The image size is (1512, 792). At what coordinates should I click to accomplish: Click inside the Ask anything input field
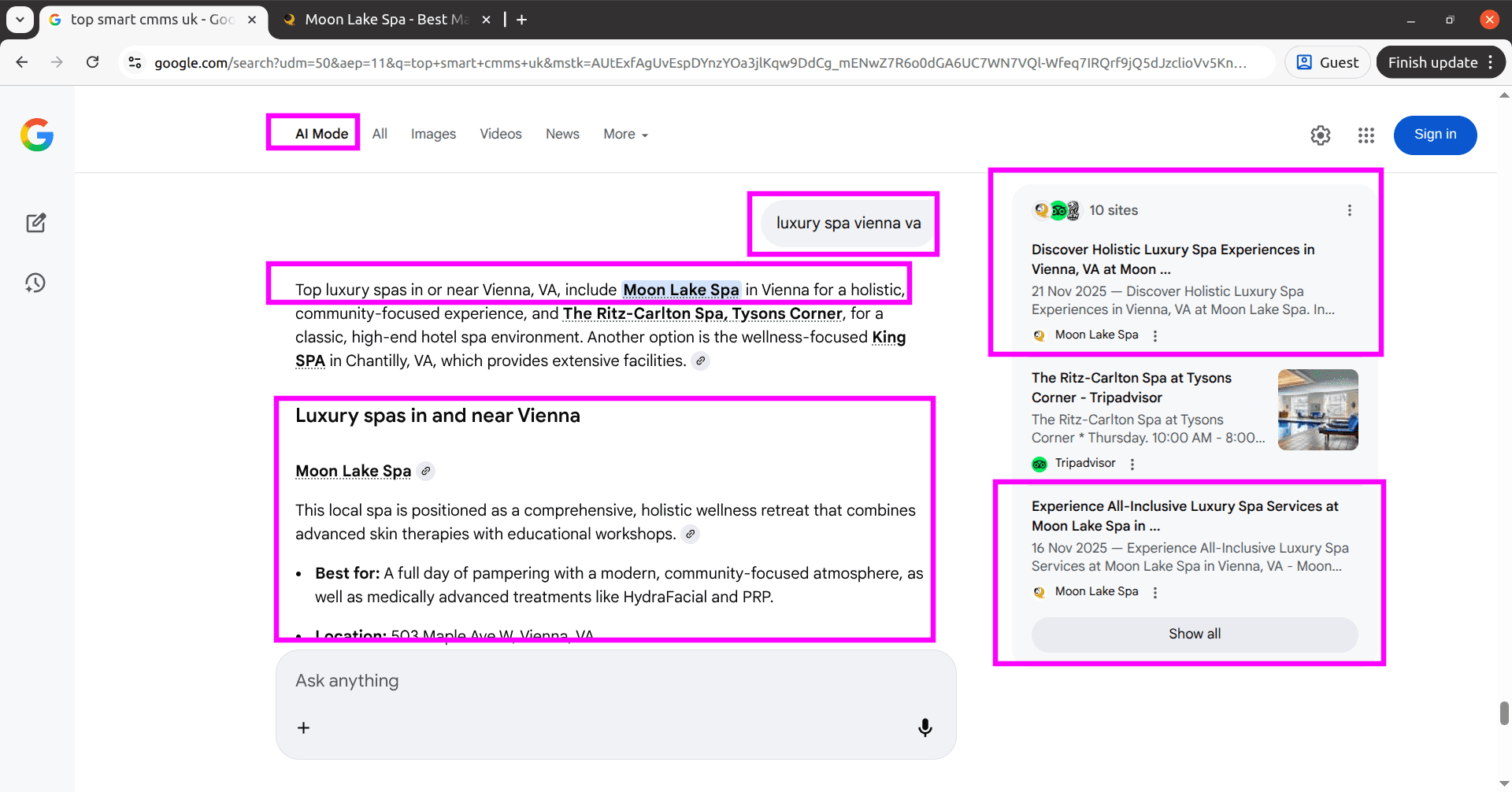(x=551, y=681)
